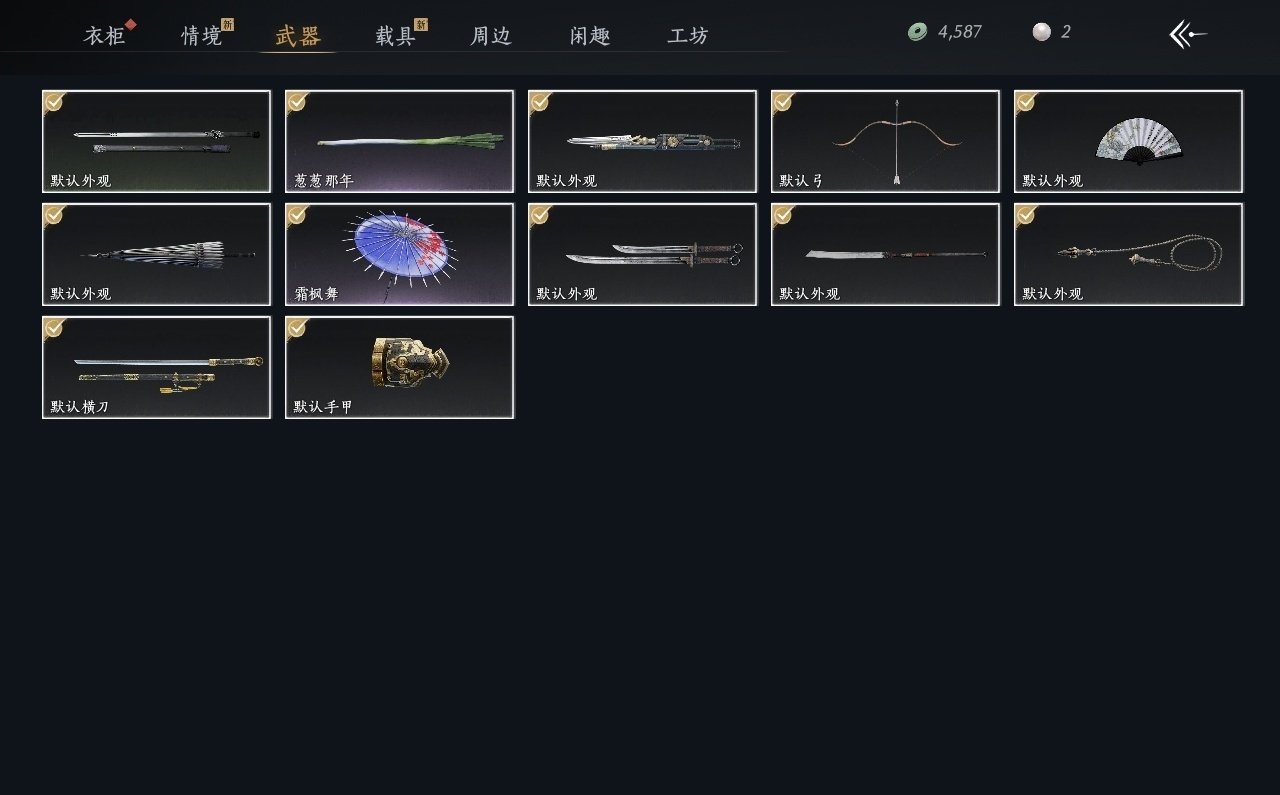This screenshot has height=795, width=1280.
Task: Select the 葱葱那年 green onion weapon skin
Action: tap(399, 141)
